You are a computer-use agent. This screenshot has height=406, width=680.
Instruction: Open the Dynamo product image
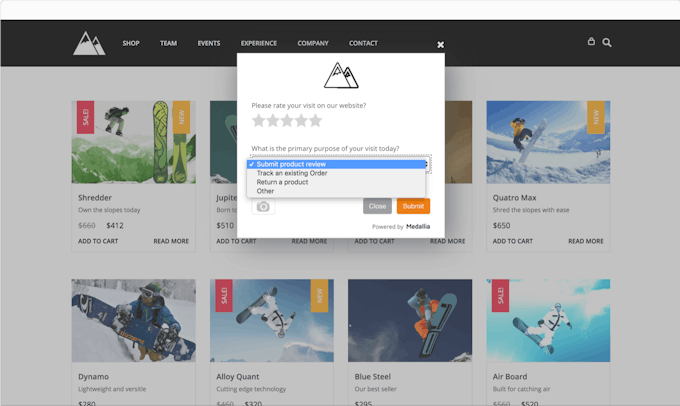click(134, 321)
